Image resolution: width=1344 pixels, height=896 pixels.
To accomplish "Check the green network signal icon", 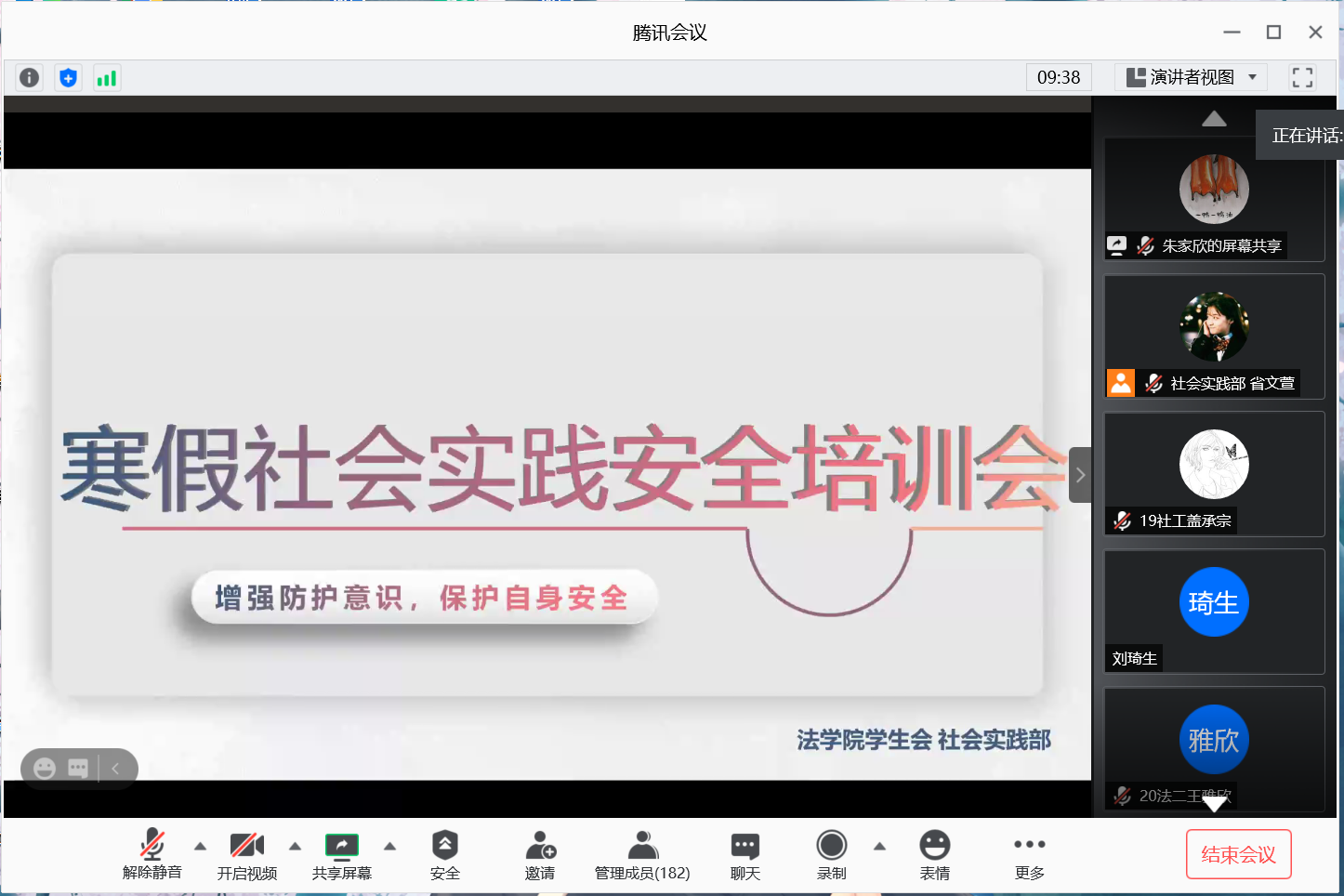I will [107, 78].
